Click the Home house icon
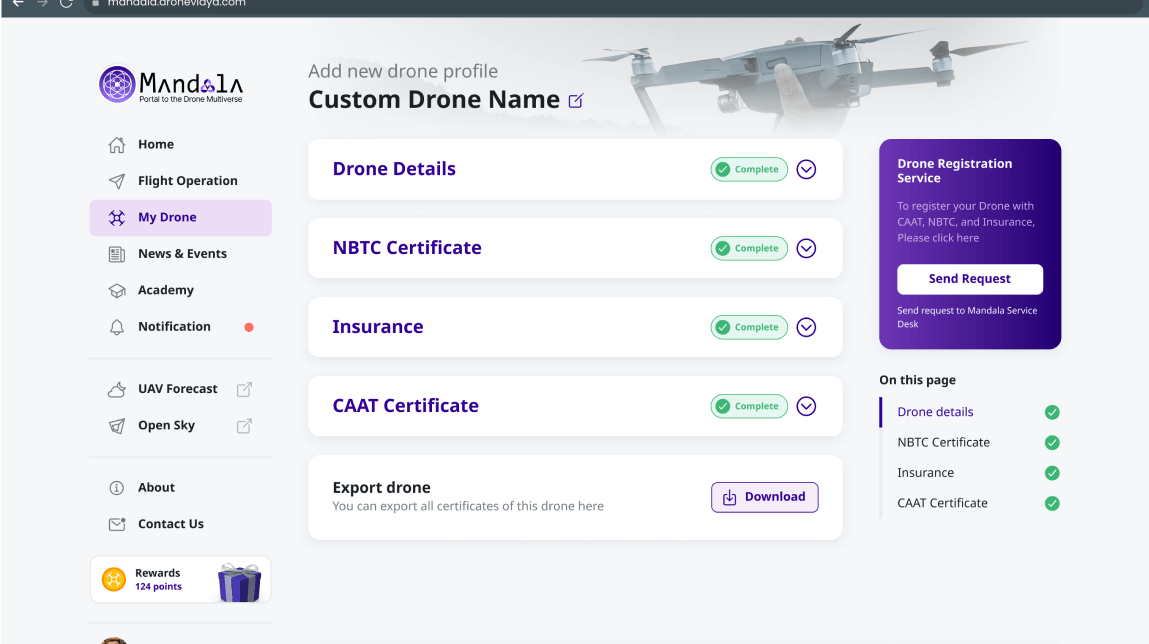This screenshot has height=644, width=1149. click(117, 144)
